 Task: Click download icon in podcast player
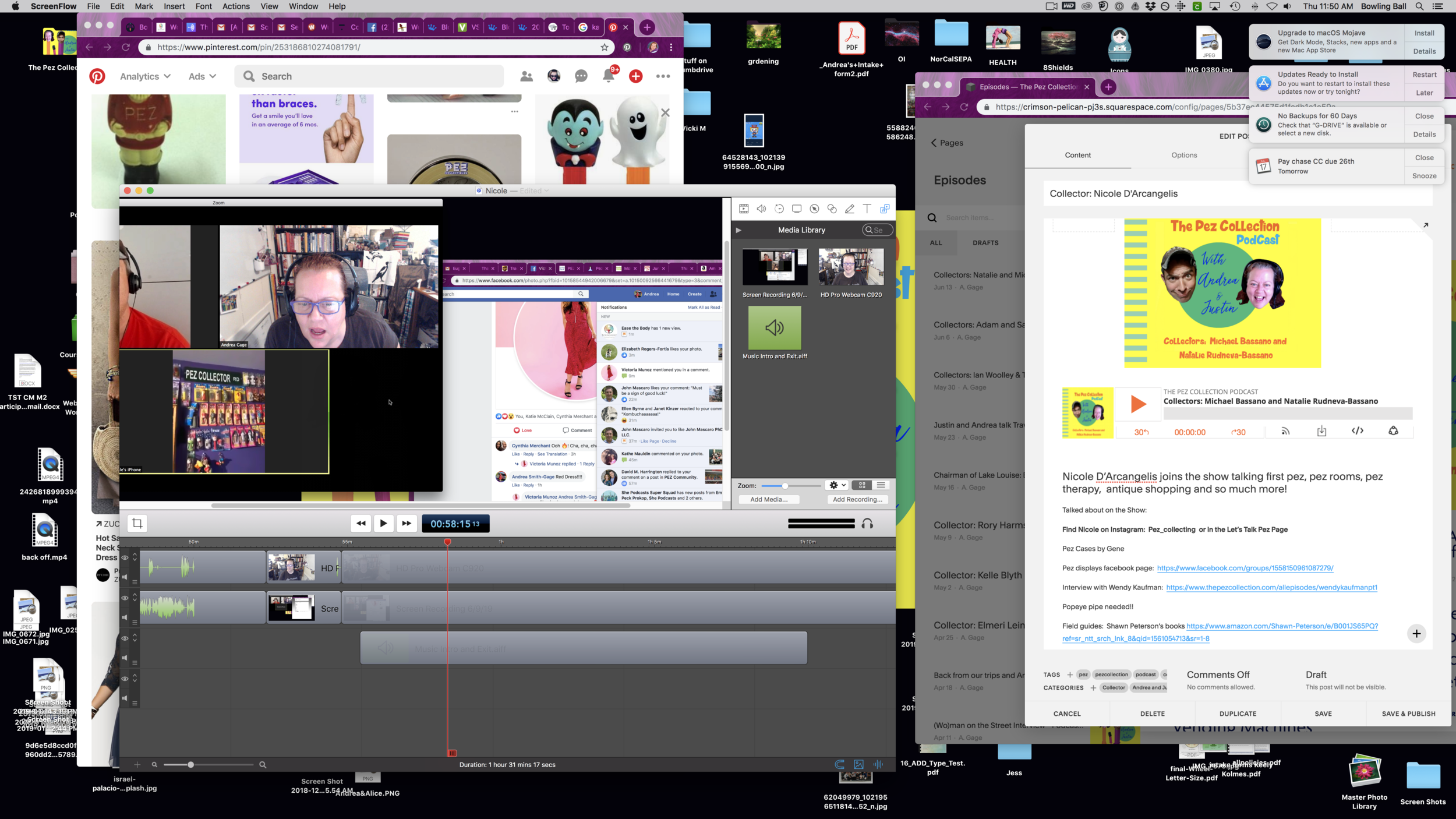[1321, 431]
